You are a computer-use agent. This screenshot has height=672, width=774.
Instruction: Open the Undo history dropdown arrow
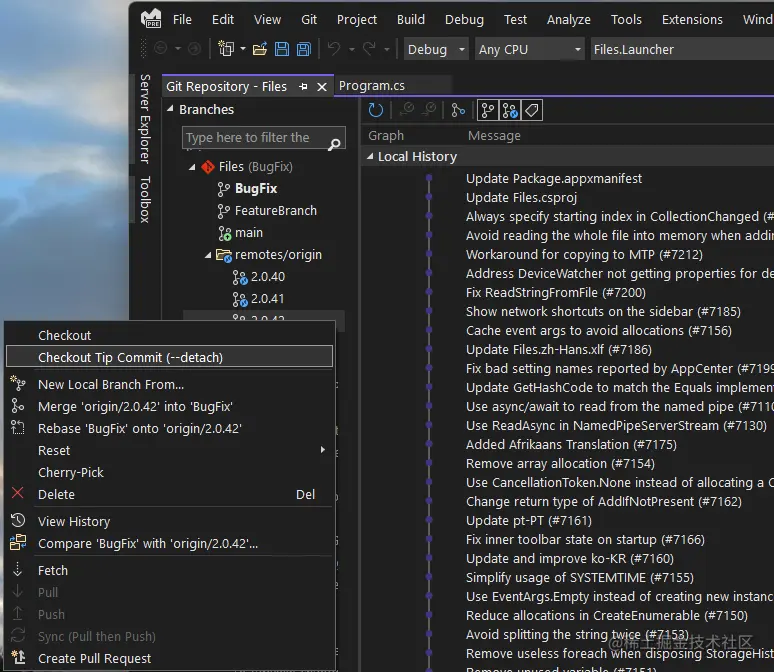tap(351, 49)
